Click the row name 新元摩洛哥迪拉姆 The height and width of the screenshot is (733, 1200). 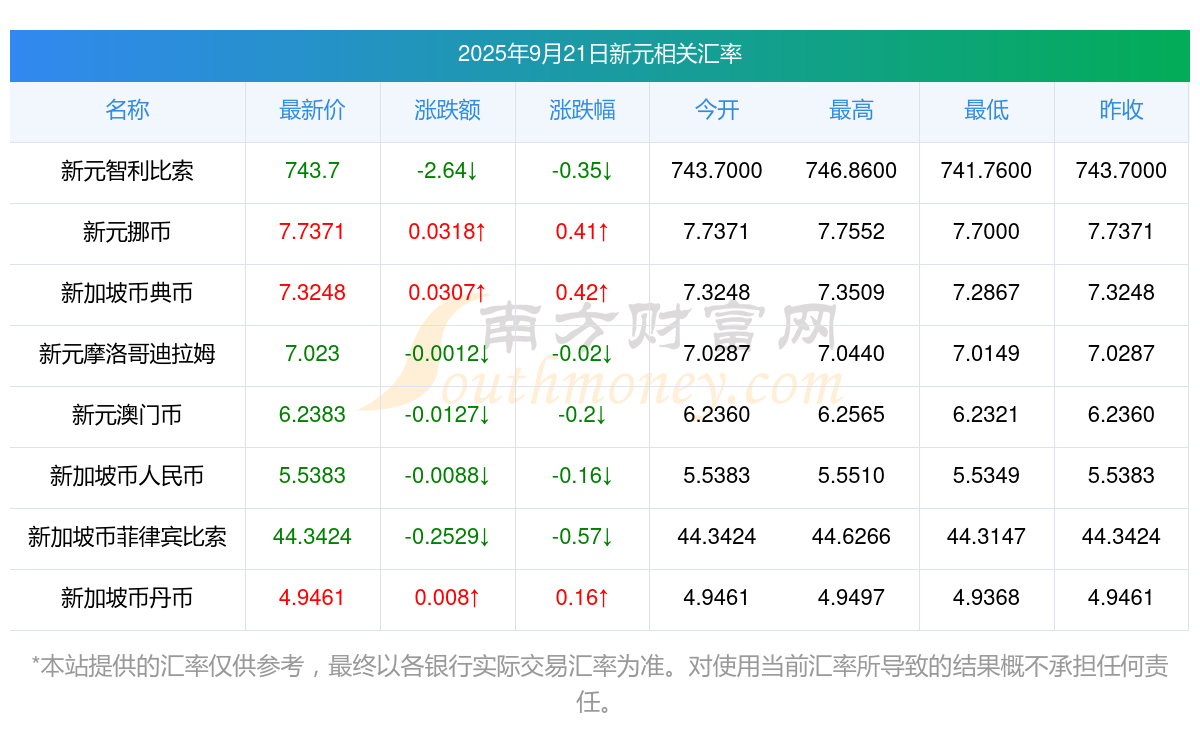127,354
